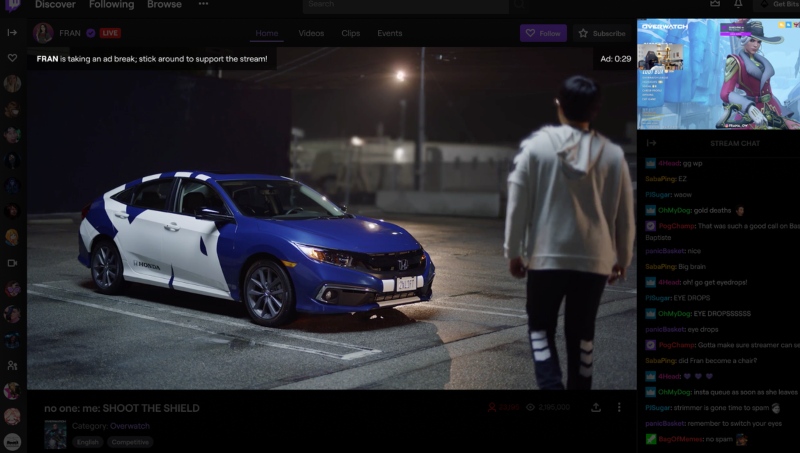Click the emote after time to spam
The image size is (800, 453).
click(776, 408)
